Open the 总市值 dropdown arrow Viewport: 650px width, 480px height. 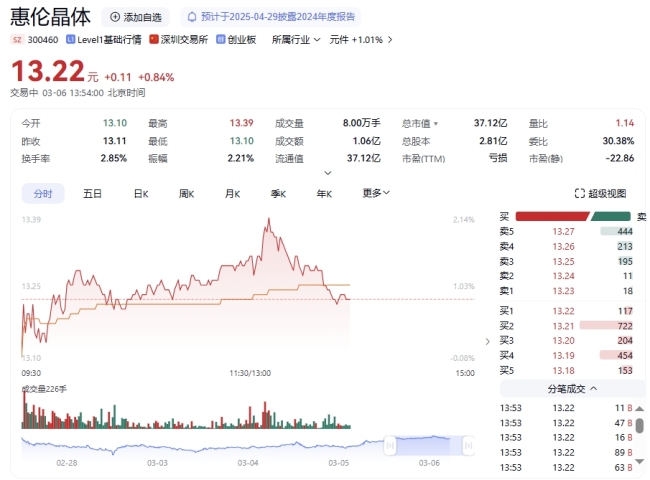coord(436,124)
